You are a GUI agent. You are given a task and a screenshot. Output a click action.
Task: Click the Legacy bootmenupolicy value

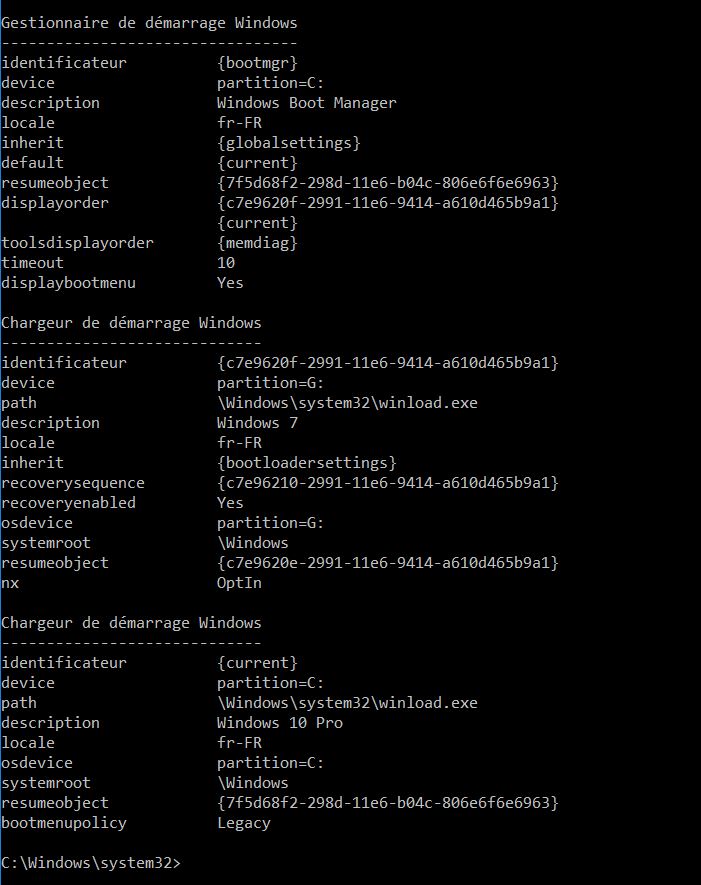[x=244, y=823]
